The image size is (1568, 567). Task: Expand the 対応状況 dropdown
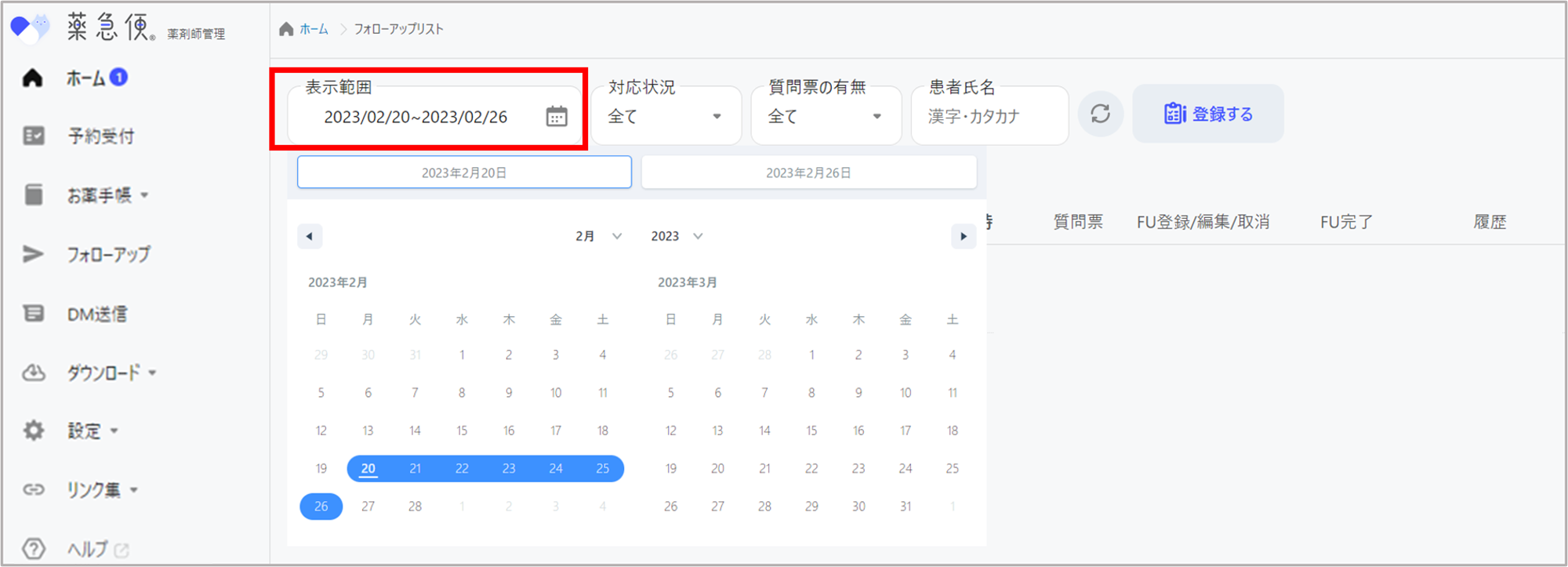[x=665, y=117]
